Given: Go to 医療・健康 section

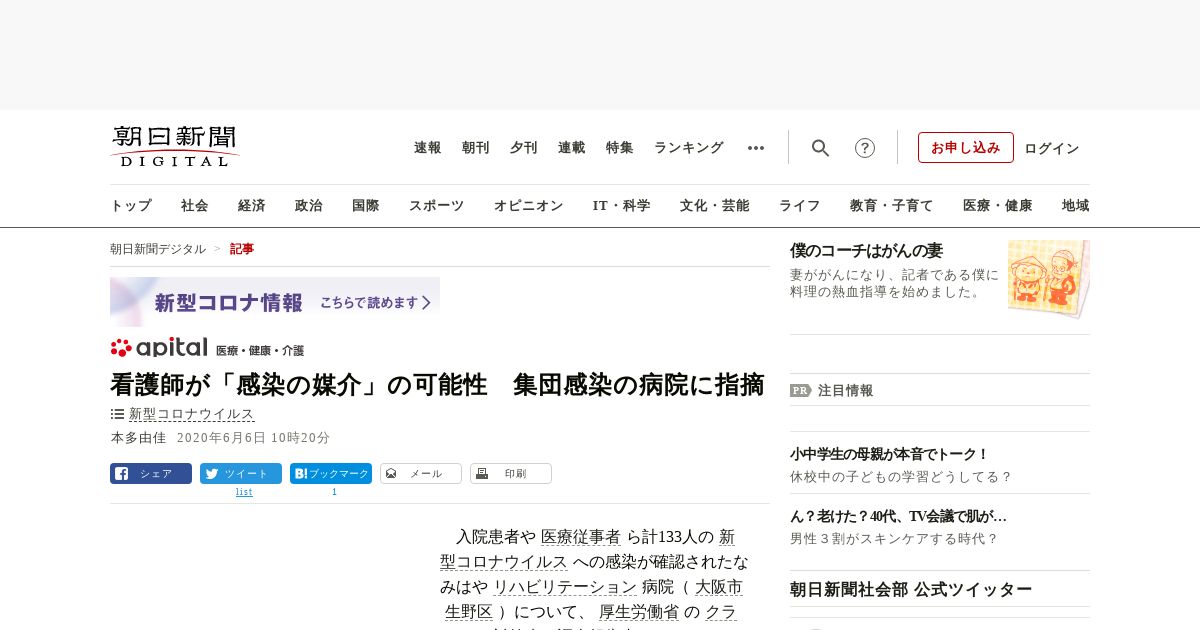Looking at the screenshot, I should 998,206.
